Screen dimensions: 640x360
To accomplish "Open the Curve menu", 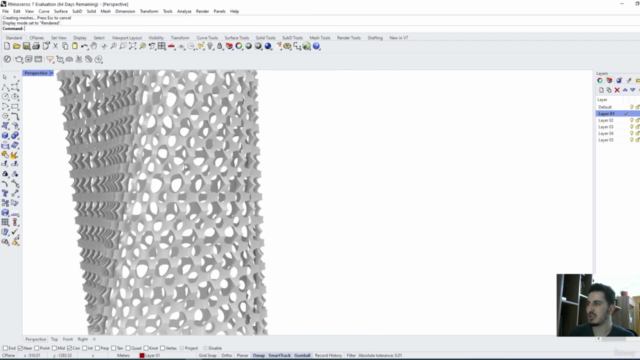I will point(44,11).
